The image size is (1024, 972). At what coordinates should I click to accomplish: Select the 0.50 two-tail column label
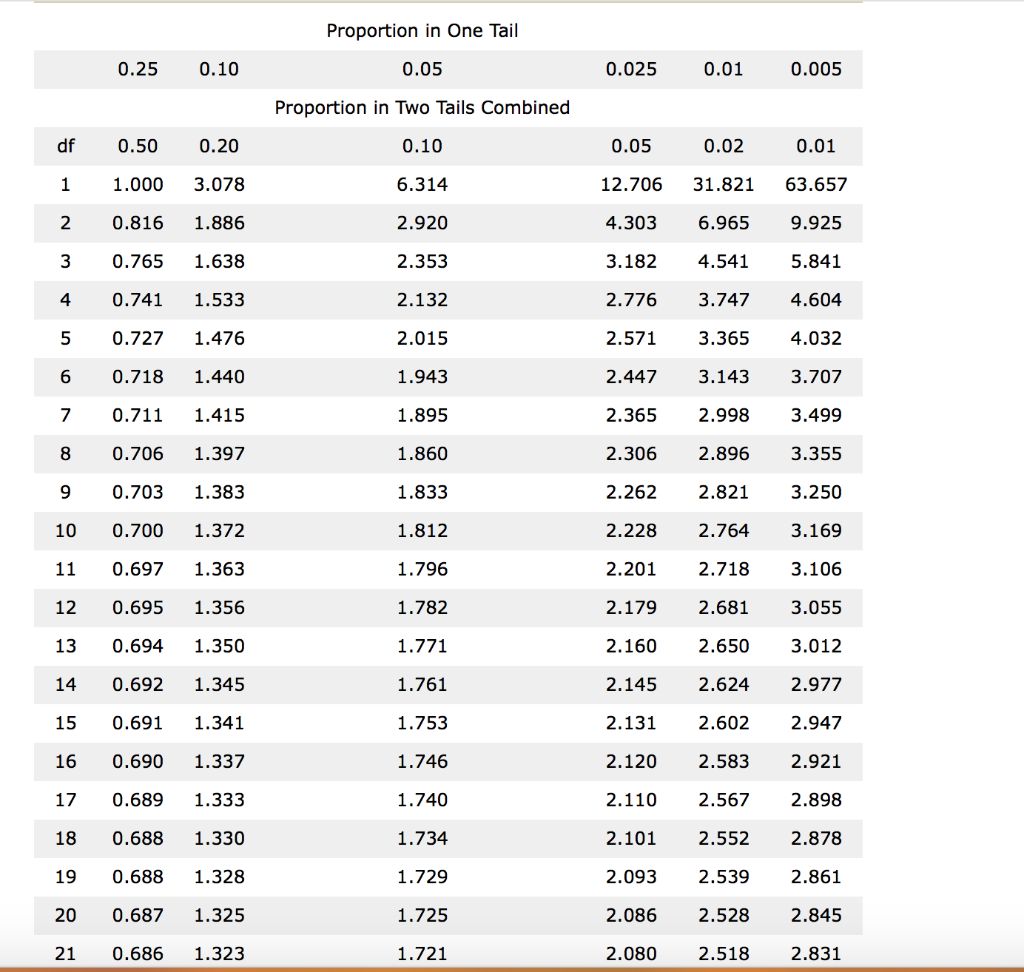click(138, 146)
